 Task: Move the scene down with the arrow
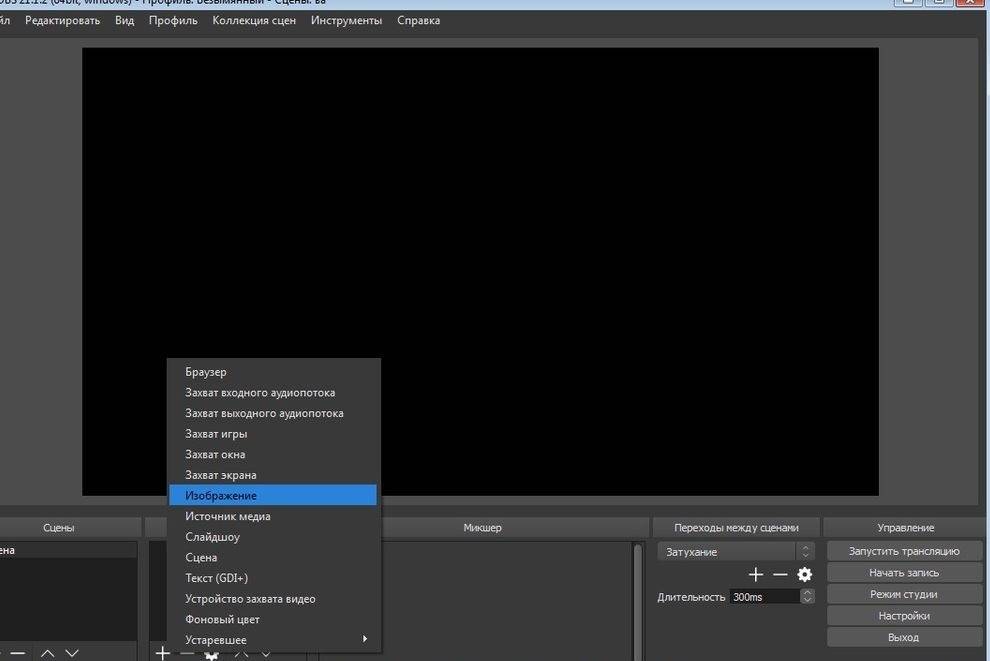72,653
